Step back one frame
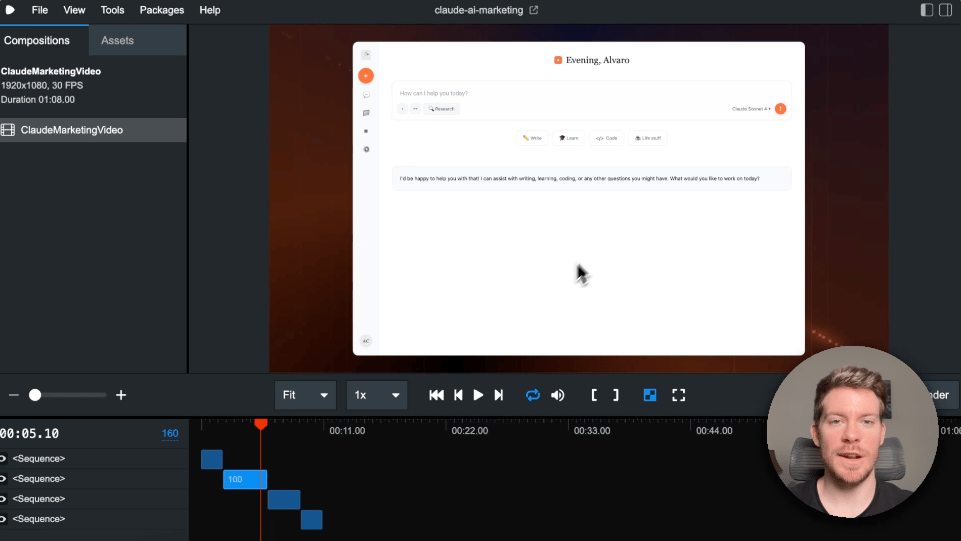The image size is (961, 541). (458, 395)
